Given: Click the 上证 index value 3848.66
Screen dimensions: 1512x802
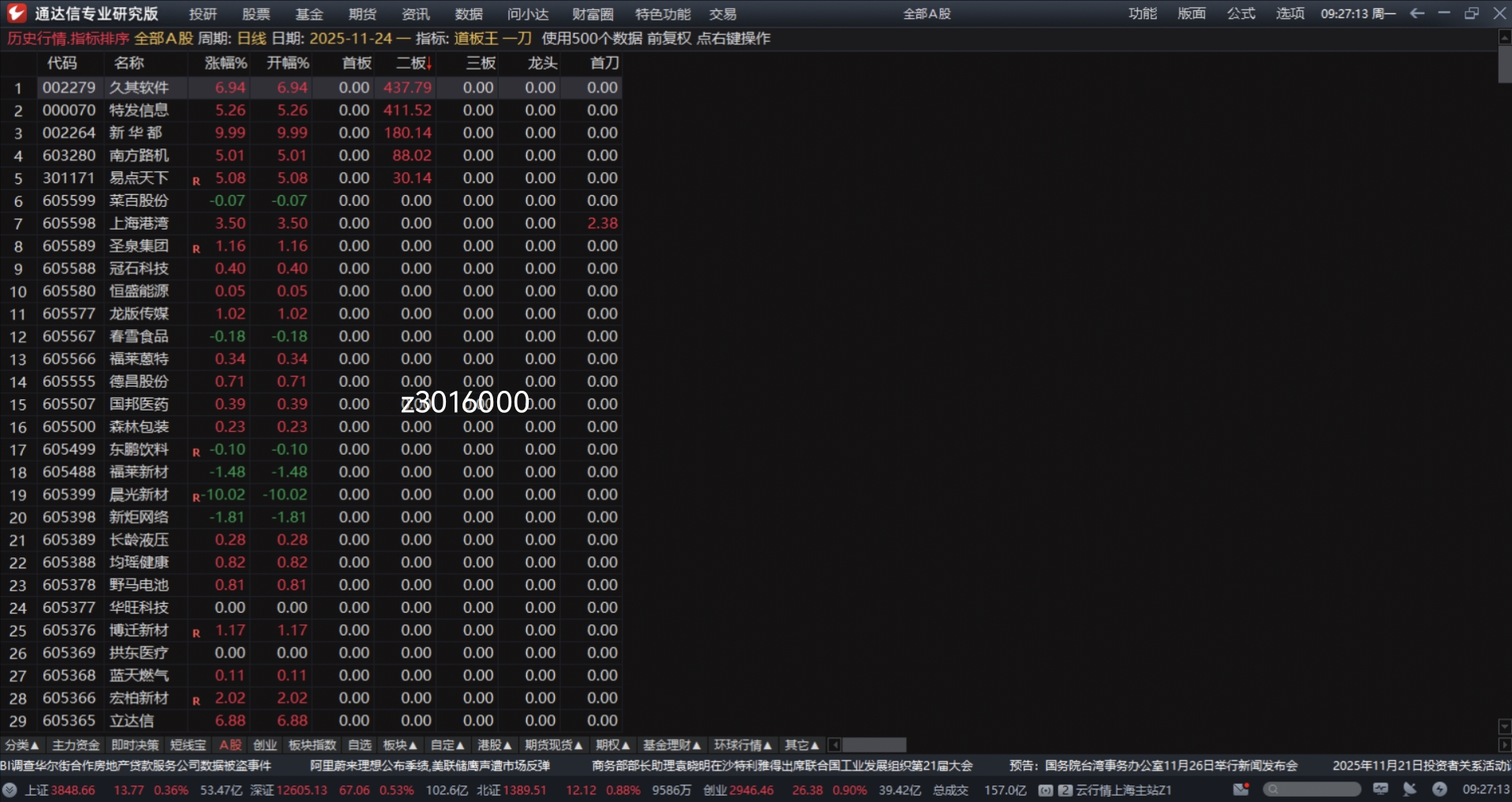Looking at the screenshot, I should (73, 790).
